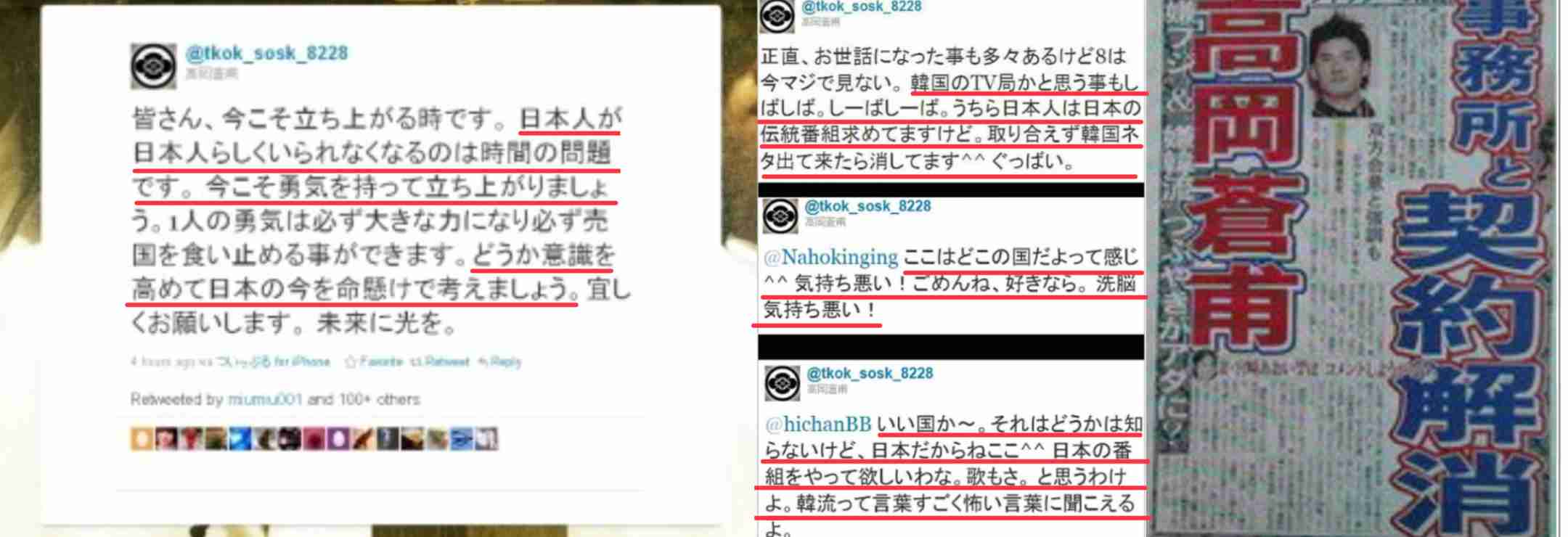Click the large profile avatar beside @tkok_sosk_8228
1568x537 pixels.
click(x=153, y=66)
